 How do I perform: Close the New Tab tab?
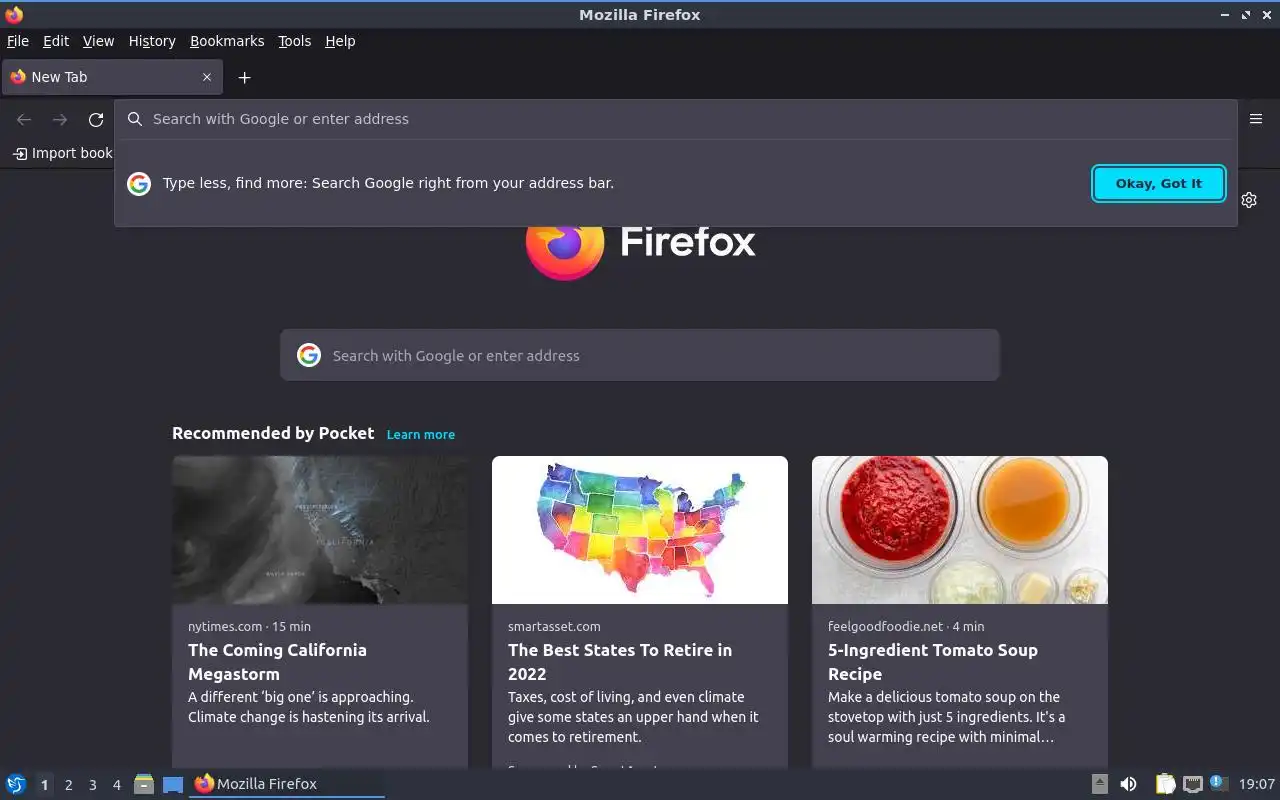207,77
